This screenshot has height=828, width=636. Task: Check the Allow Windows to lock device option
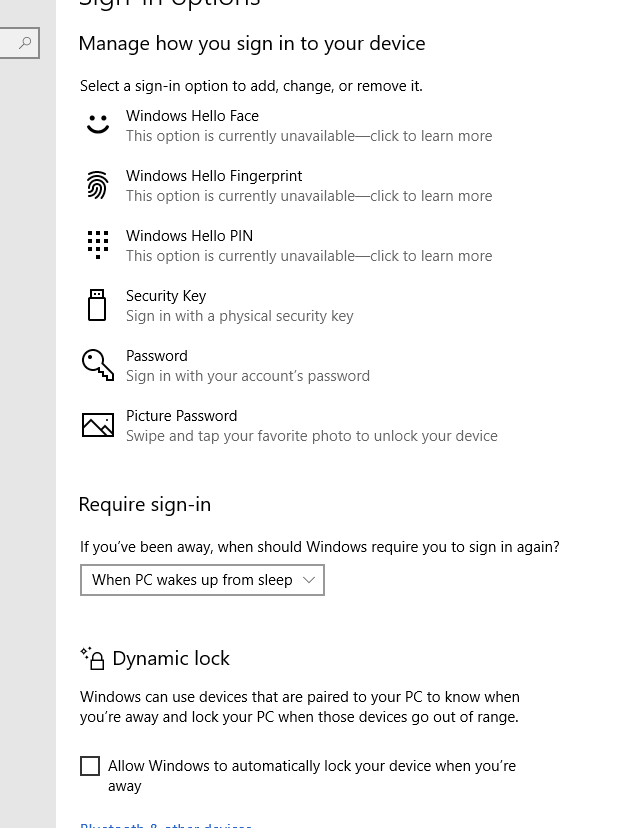click(x=90, y=765)
